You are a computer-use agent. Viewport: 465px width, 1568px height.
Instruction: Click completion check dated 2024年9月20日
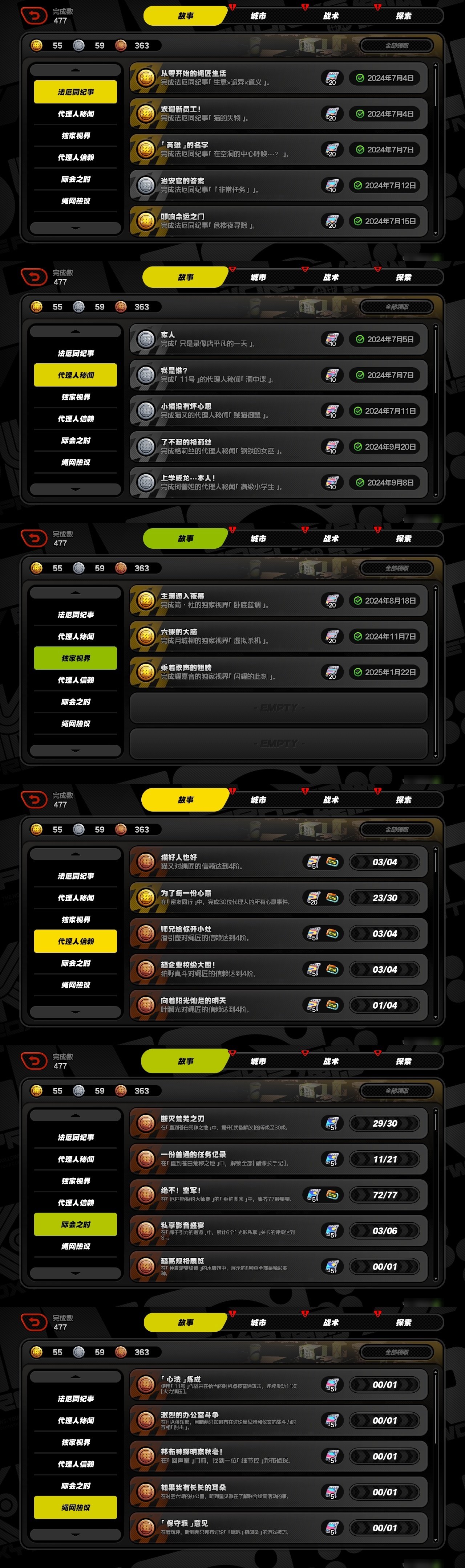(x=358, y=447)
